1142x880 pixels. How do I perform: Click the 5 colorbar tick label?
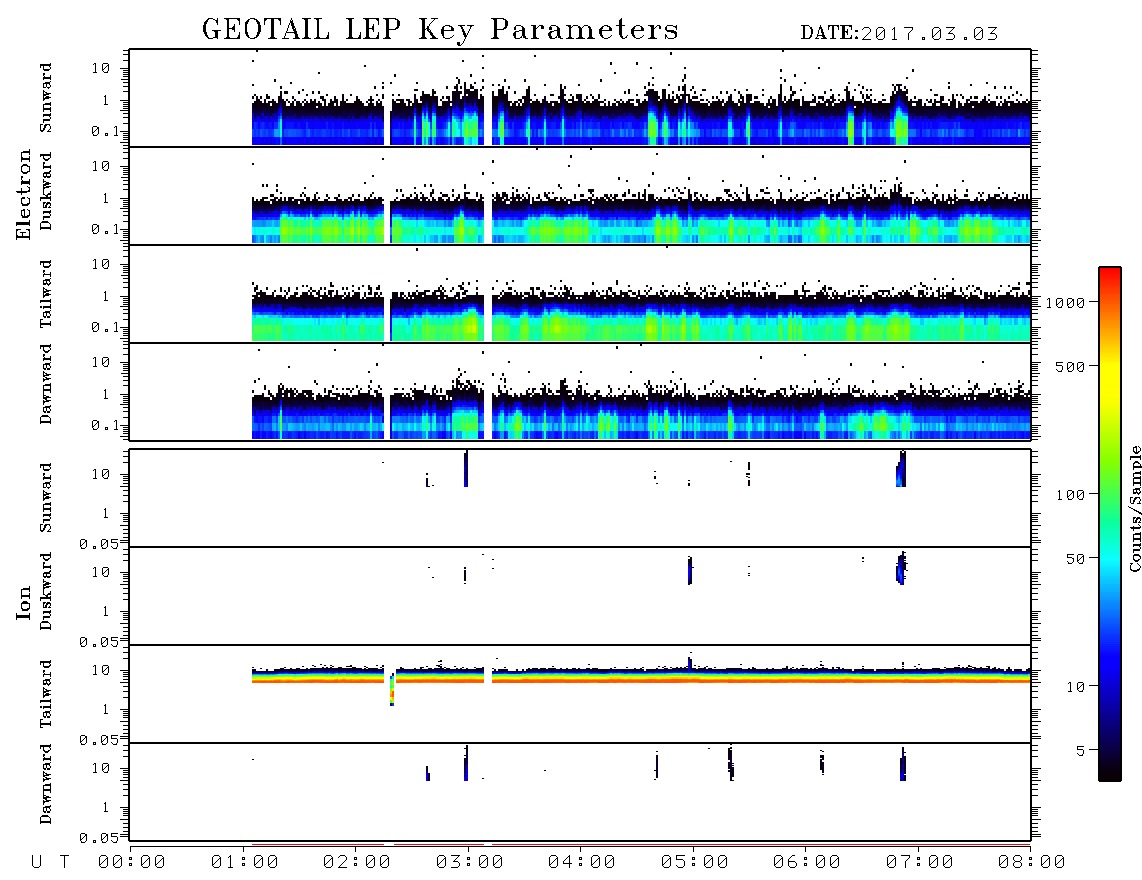pos(1081,751)
